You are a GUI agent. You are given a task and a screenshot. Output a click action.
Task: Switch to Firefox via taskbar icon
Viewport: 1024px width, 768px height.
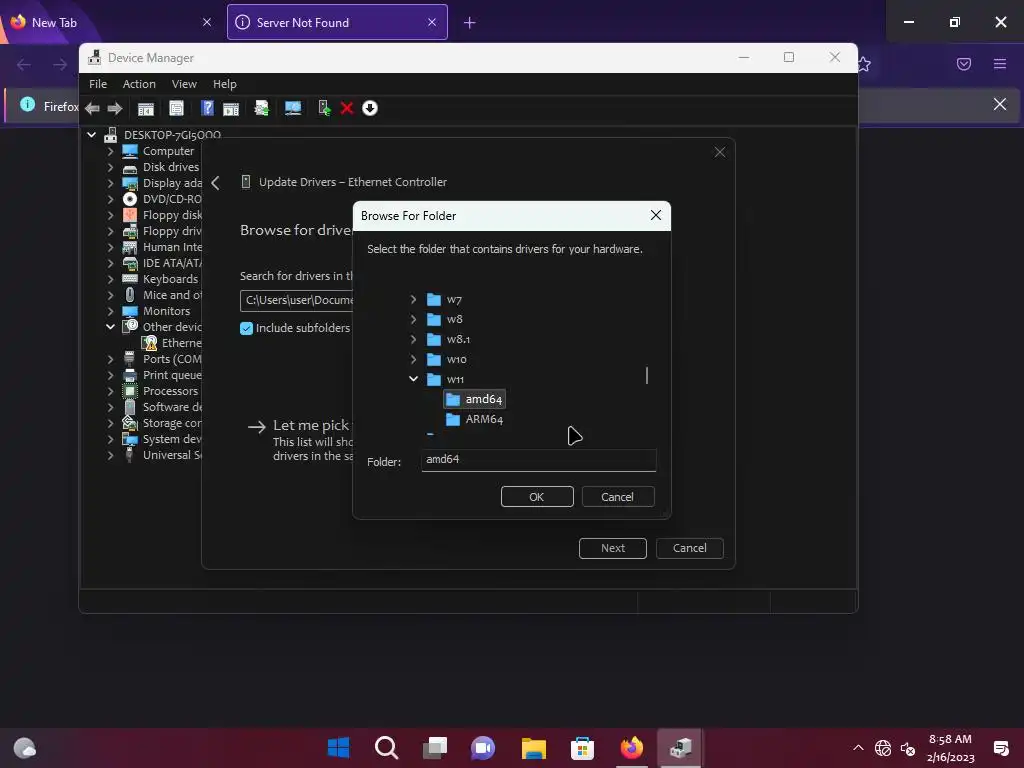pyautogui.click(x=632, y=748)
